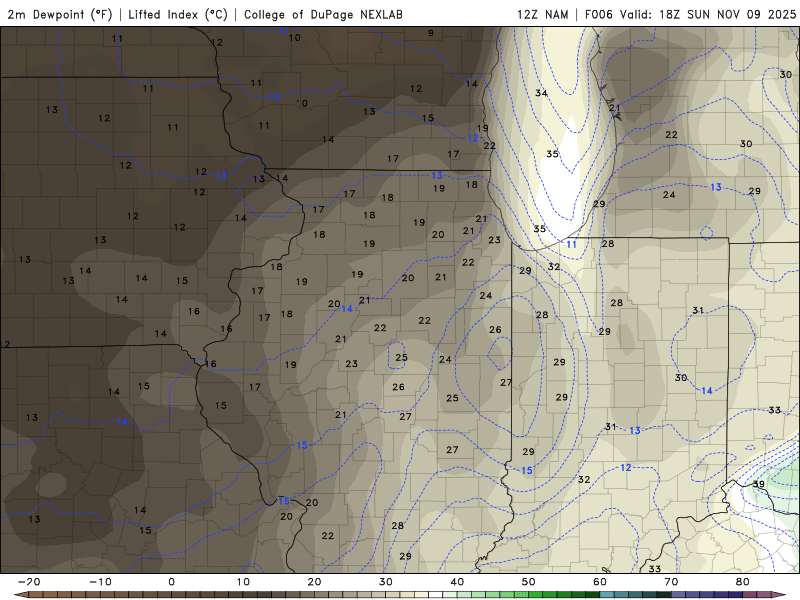Click the "Lifted Index (°C)" header label

[x=178, y=14]
